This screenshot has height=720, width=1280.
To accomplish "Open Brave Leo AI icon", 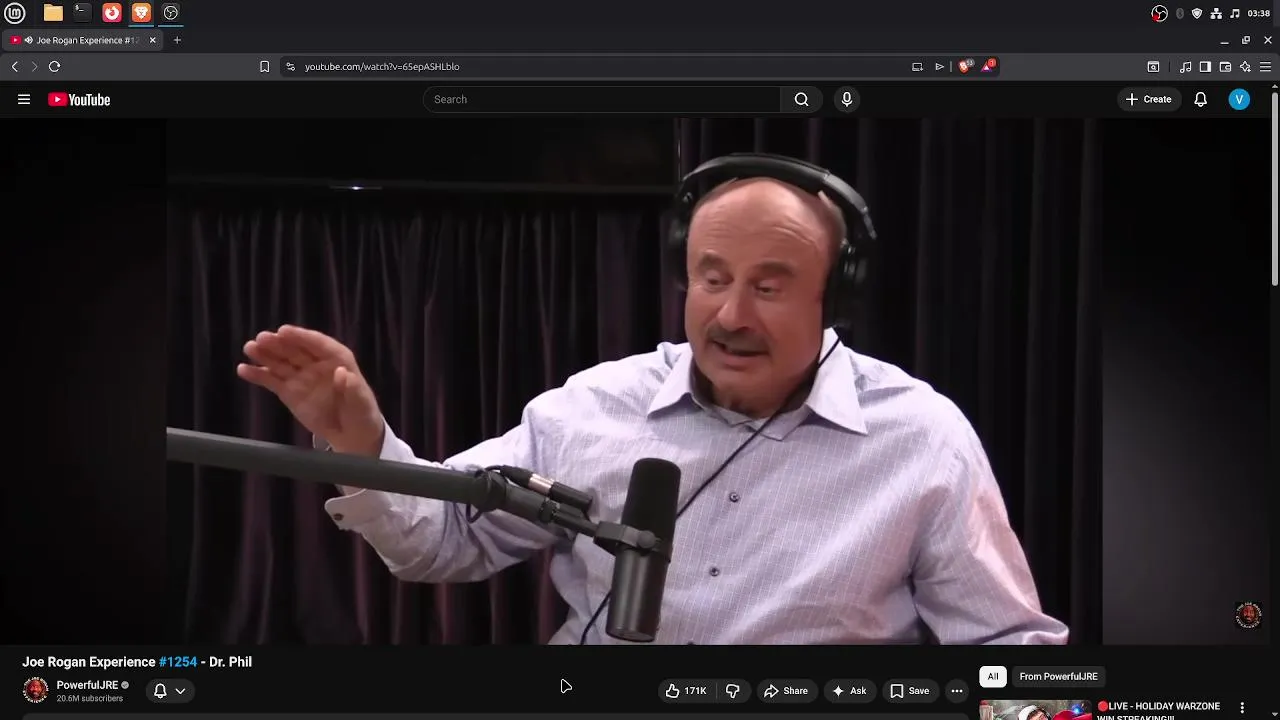I will pyautogui.click(x=1245, y=67).
